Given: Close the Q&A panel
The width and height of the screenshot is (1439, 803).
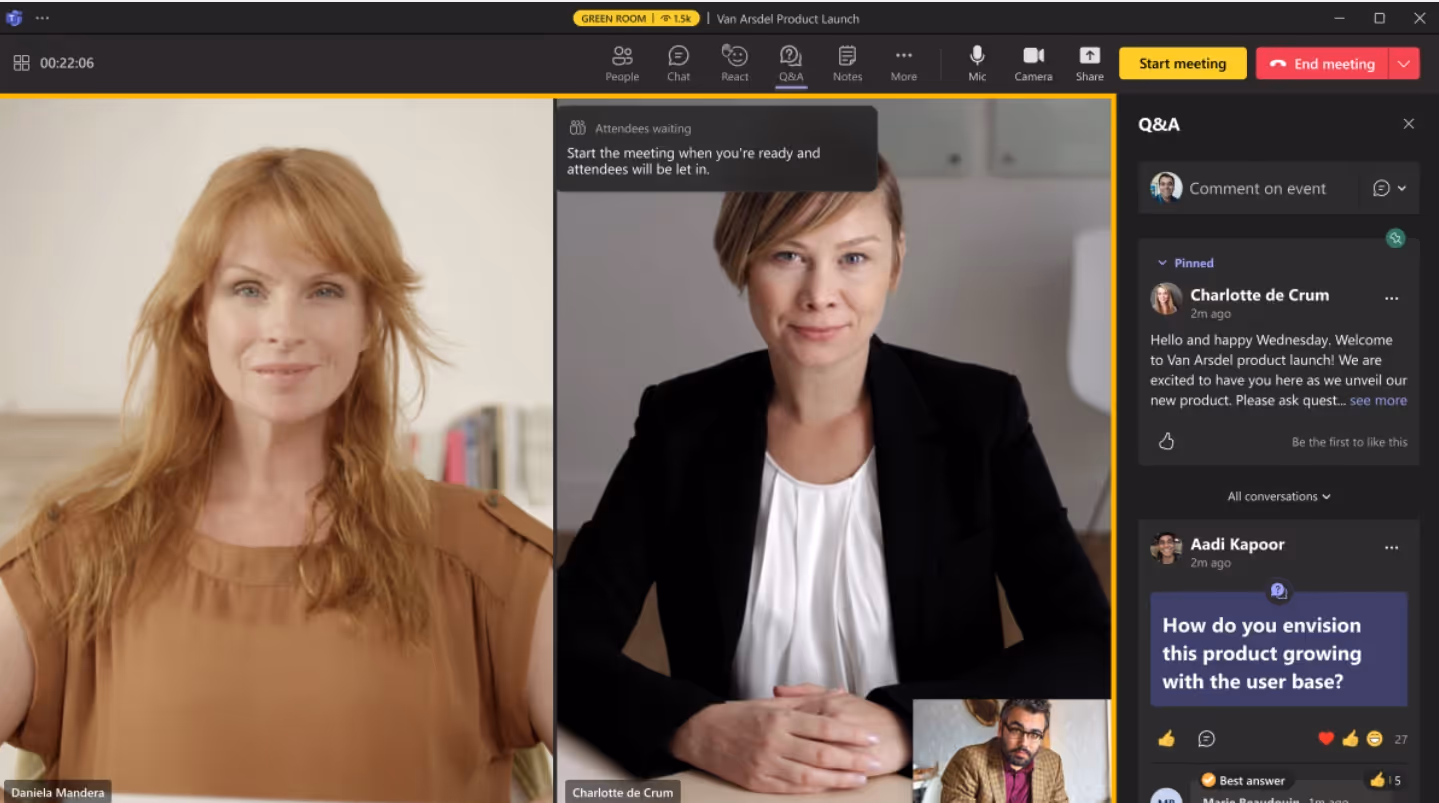Looking at the screenshot, I should click(1409, 124).
